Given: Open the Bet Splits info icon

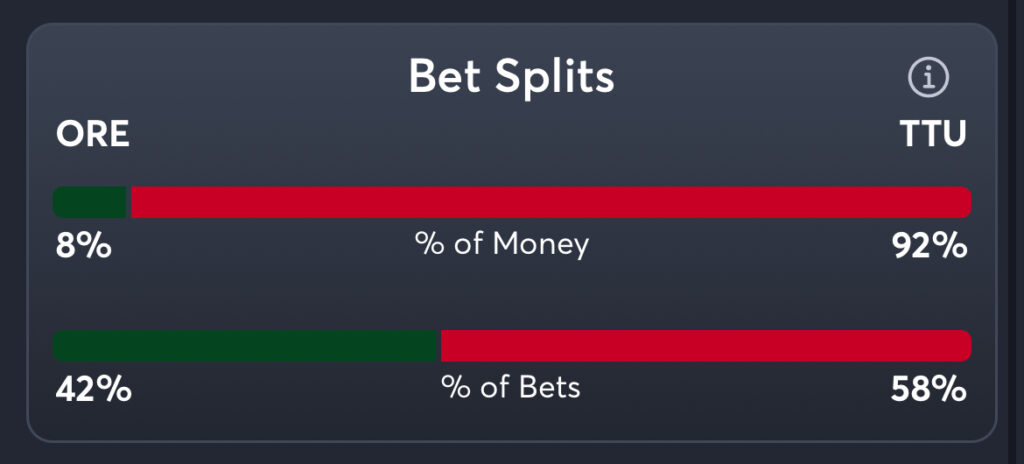Looking at the screenshot, I should 928,76.
